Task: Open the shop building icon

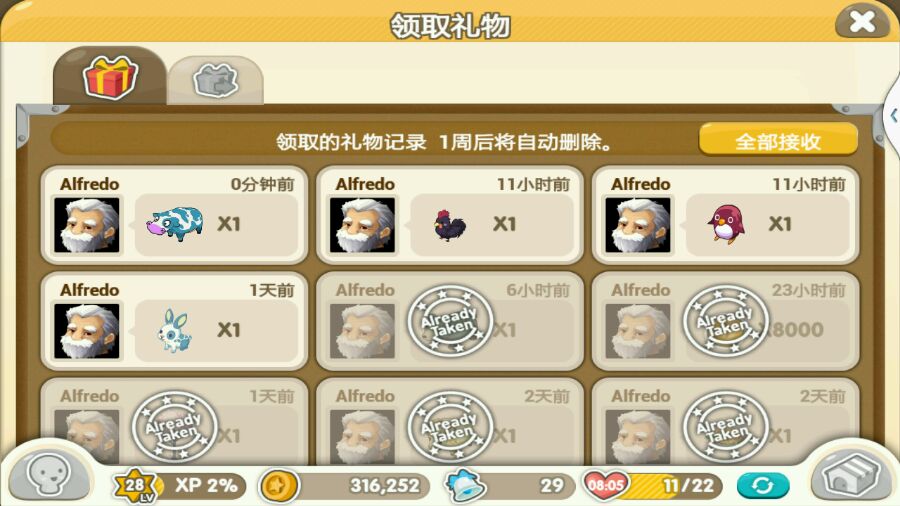Action: (851, 474)
